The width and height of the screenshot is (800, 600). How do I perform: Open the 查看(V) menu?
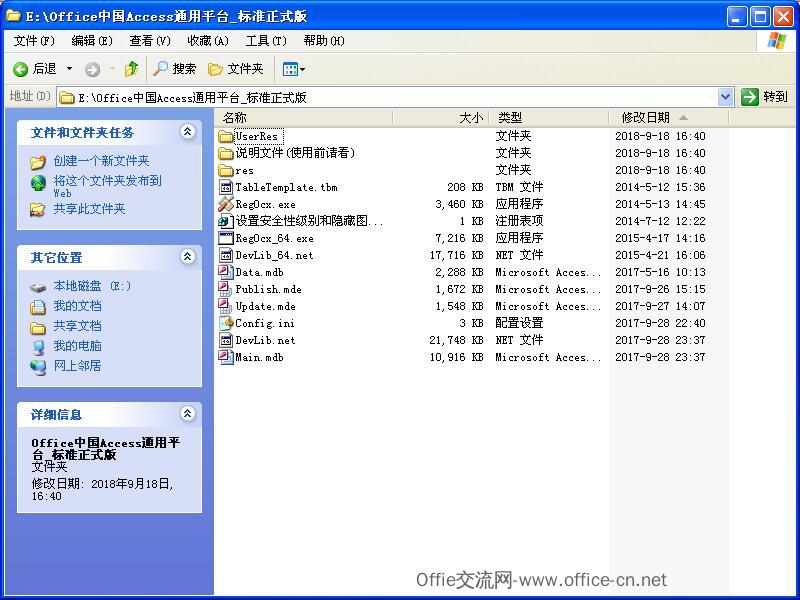(150, 41)
